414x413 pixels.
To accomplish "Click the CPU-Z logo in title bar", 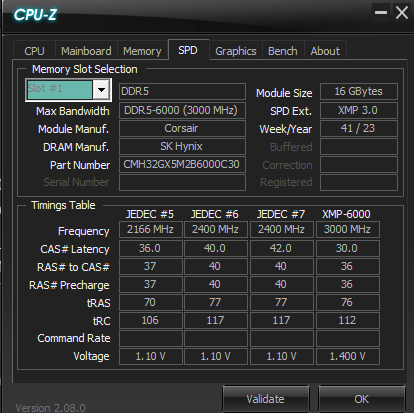I will (x=35, y=15).
